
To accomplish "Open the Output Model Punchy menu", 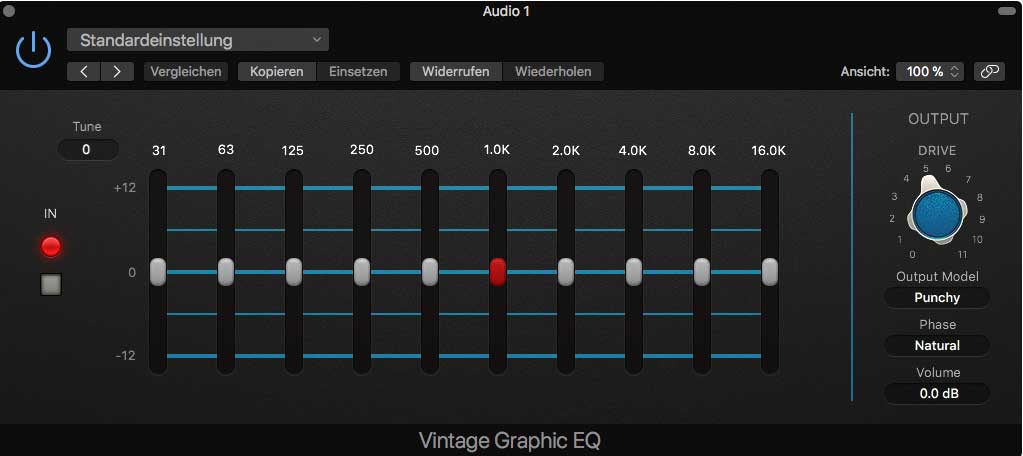I will pos(937,297).
